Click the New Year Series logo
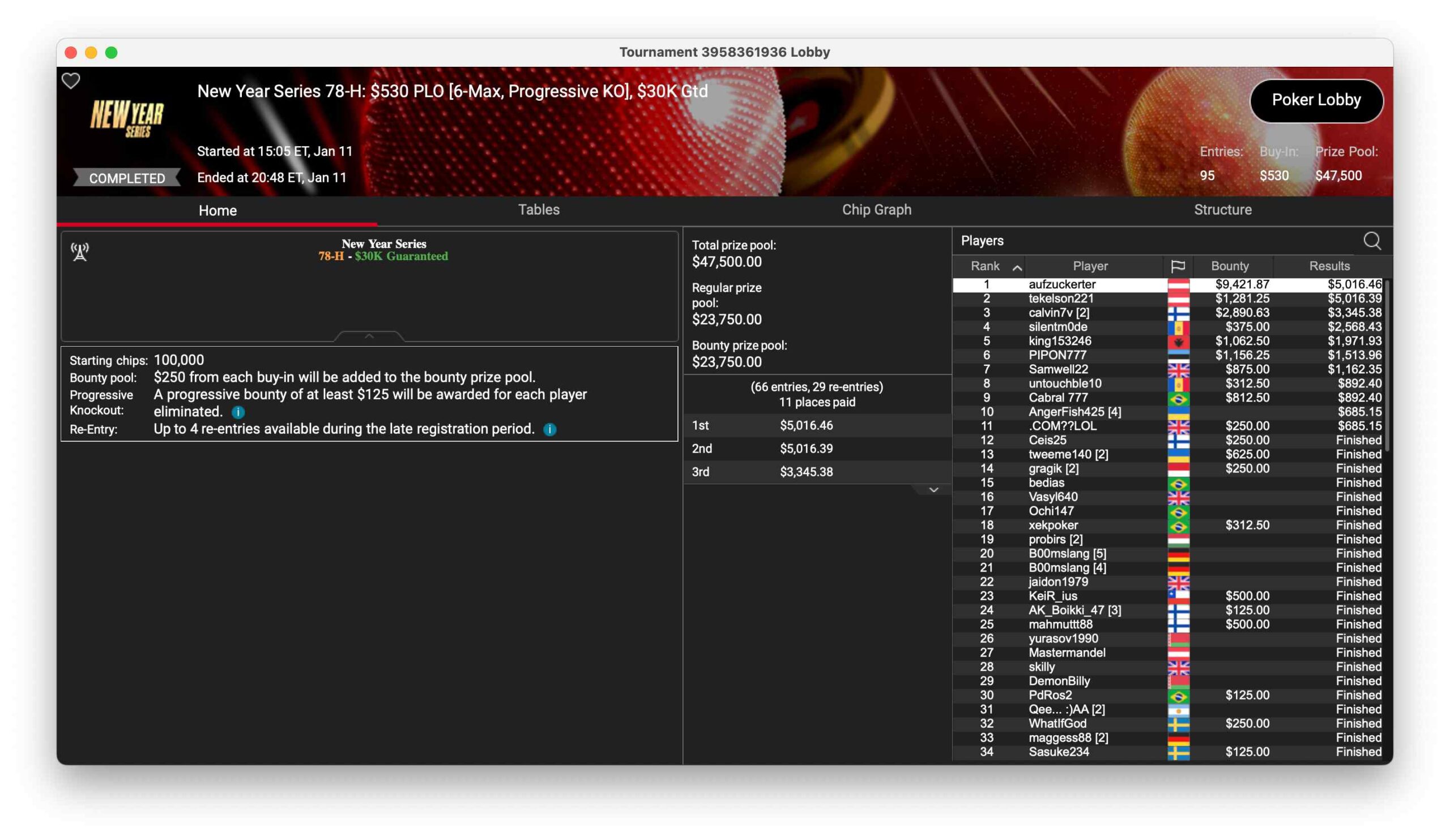Viewport: 1450px width, 840px height. click(127, 117)
